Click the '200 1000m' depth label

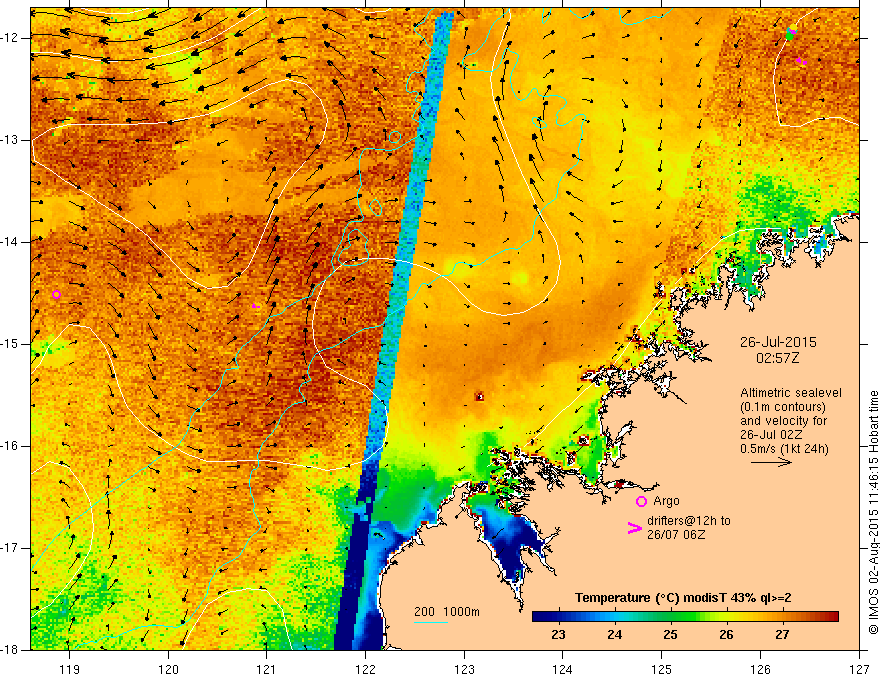[x=447, y=612]
